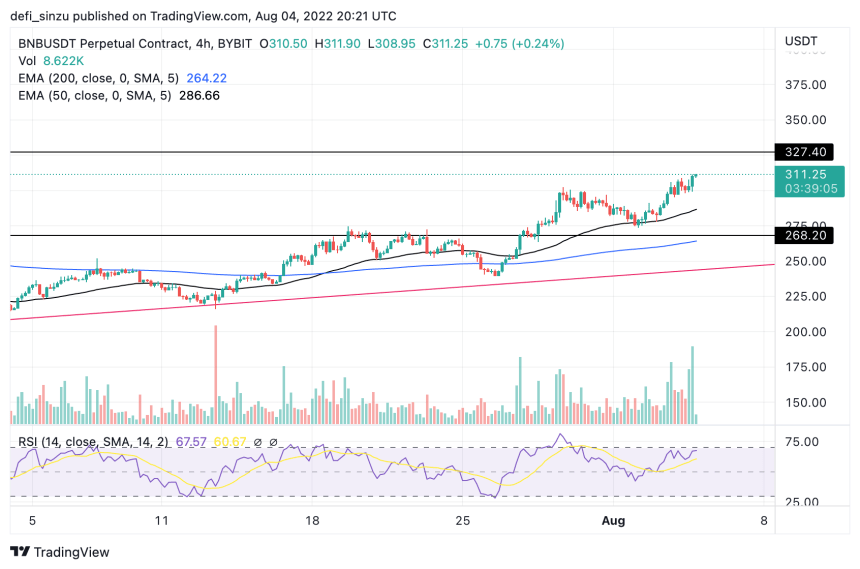860x569 pixels.
Task: Click the USDT currency label on price axis
Action: click(801, 41)
